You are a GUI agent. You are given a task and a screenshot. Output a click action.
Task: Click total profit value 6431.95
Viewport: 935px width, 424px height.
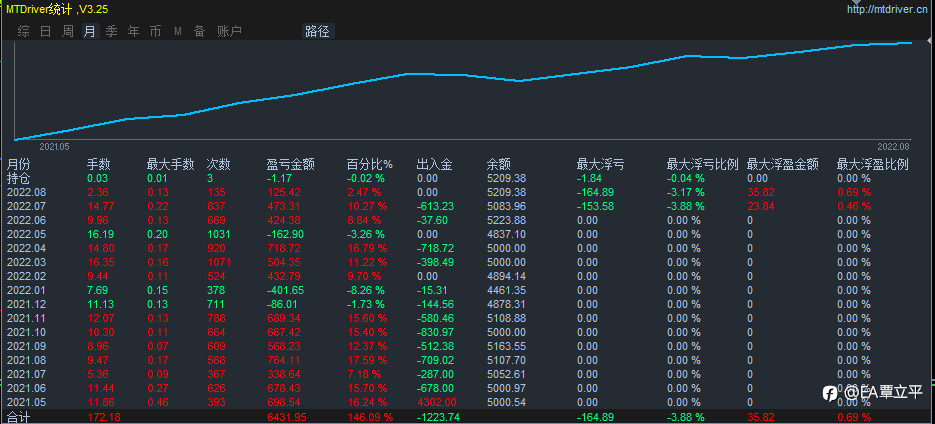(286, 417)
